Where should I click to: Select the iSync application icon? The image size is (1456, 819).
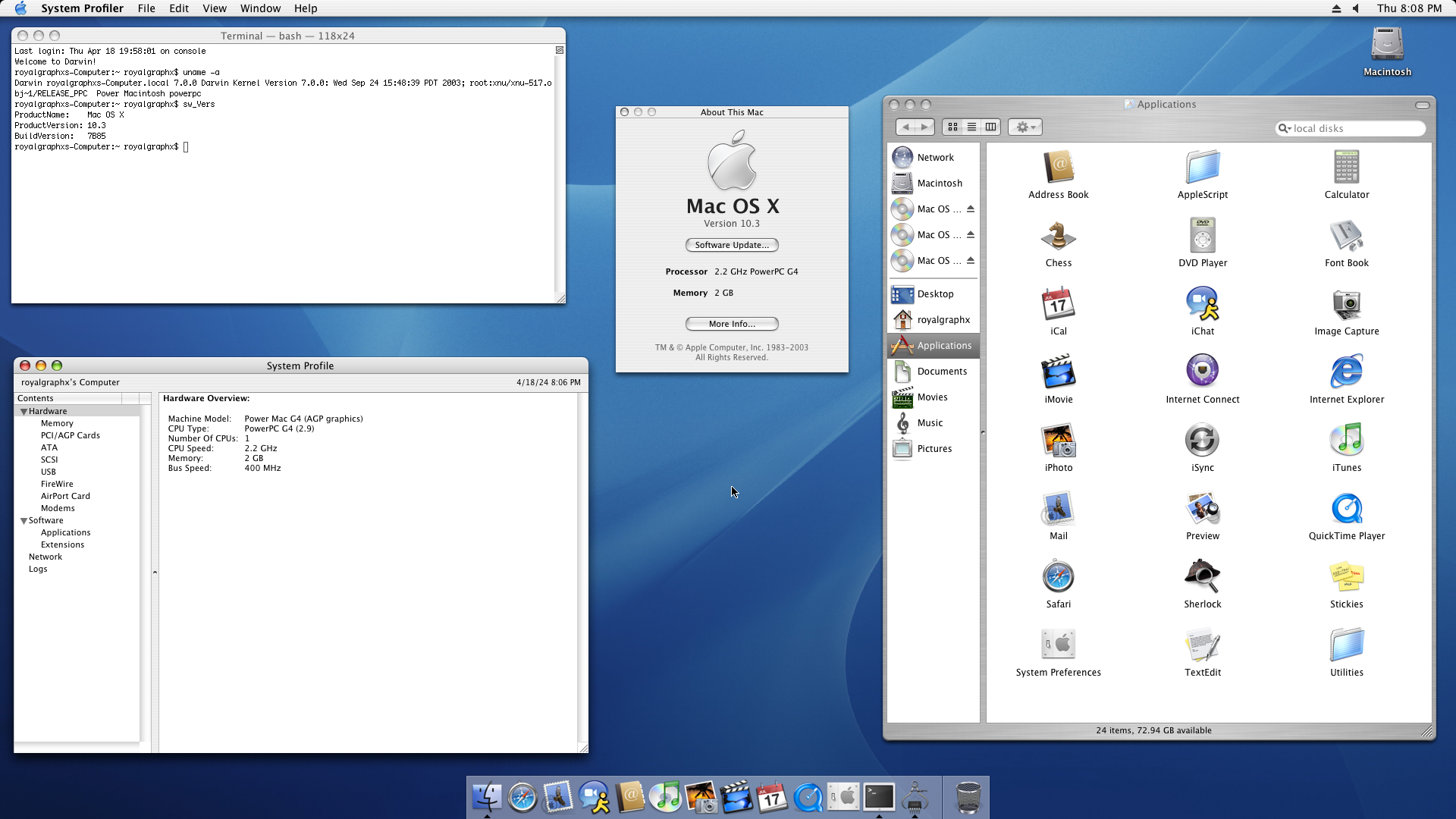coord(1203,441)
